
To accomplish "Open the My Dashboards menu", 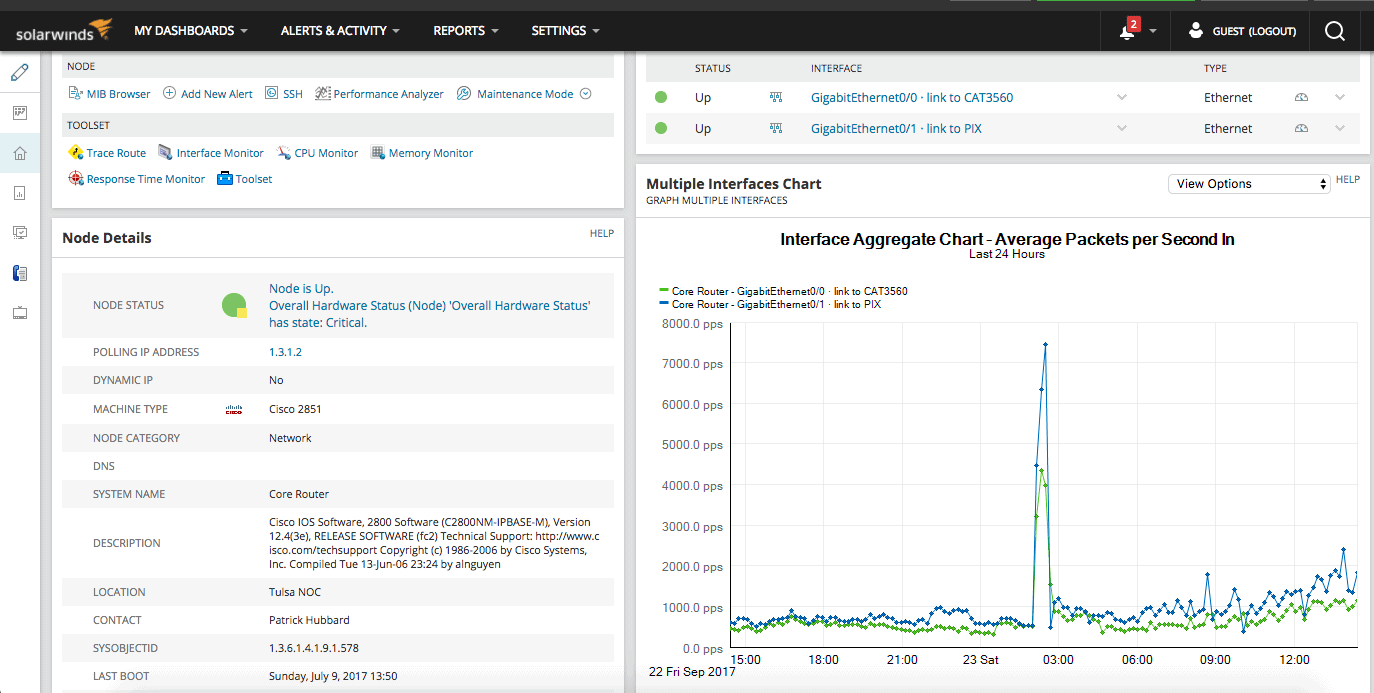I will coord(191,31).
